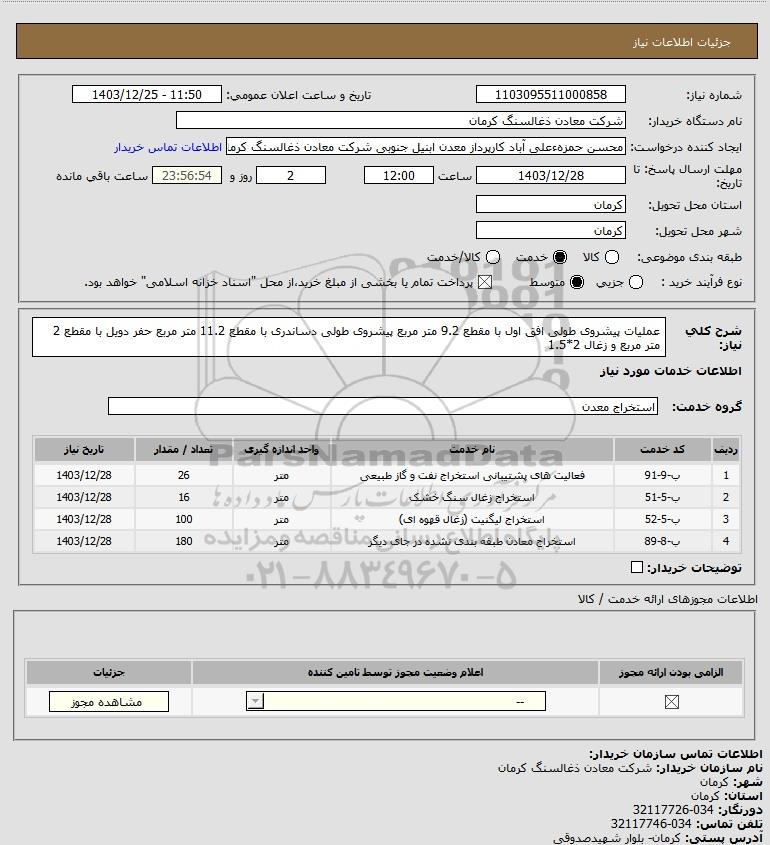The width and height of the screenshot is (770, 845).
Task: Select the خدمت radio button
Action: coord(560,257)
